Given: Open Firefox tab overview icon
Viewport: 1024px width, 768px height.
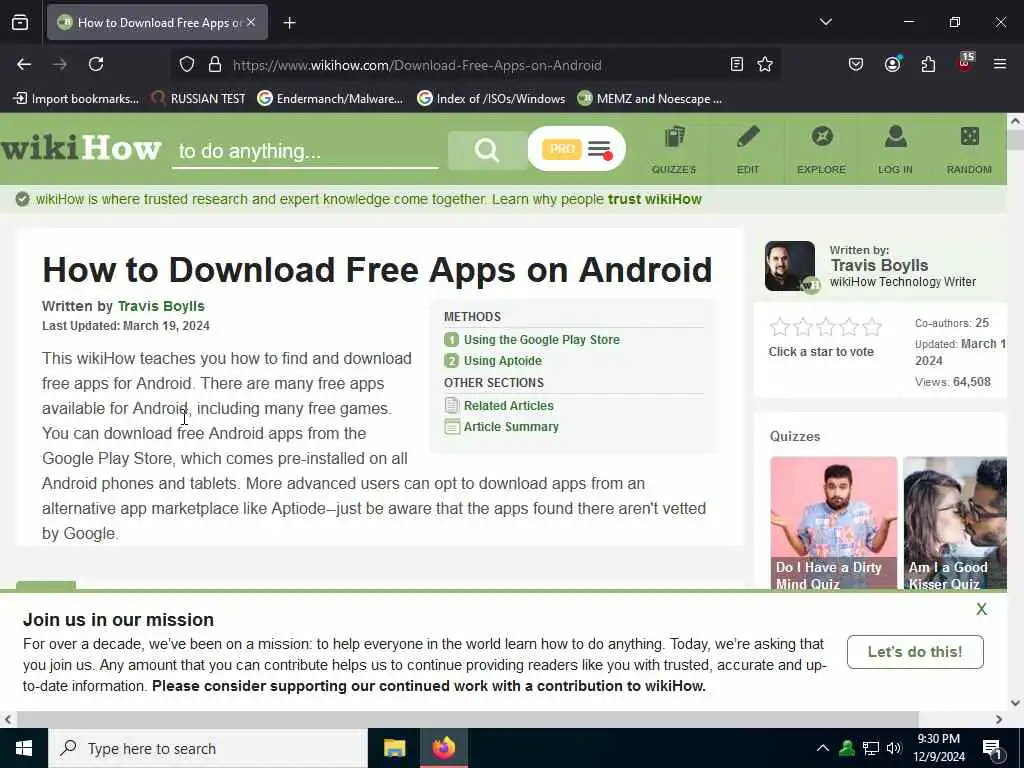Looking at the screenshot, I should click(20, 23).
